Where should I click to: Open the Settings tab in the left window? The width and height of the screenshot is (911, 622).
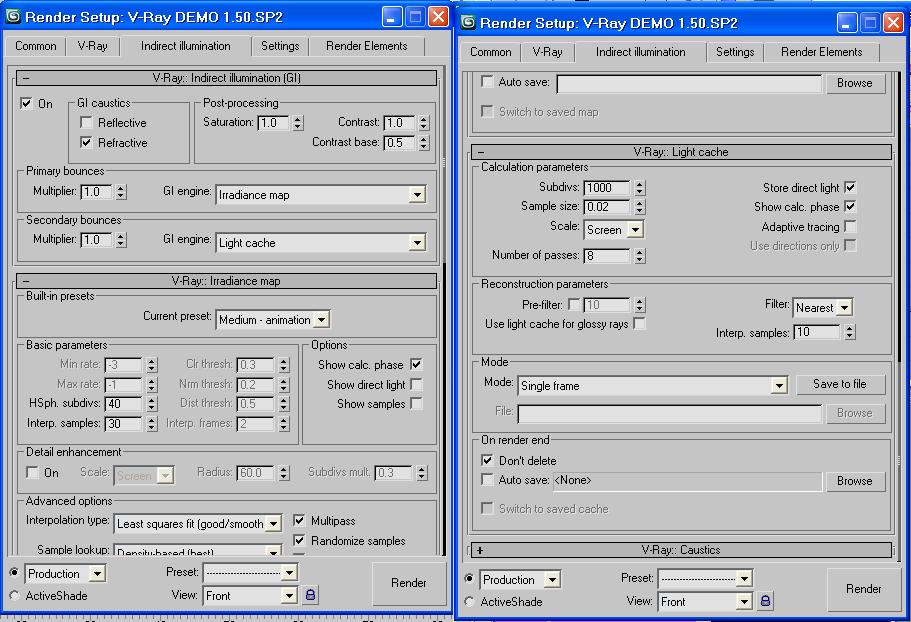point(280,46)
